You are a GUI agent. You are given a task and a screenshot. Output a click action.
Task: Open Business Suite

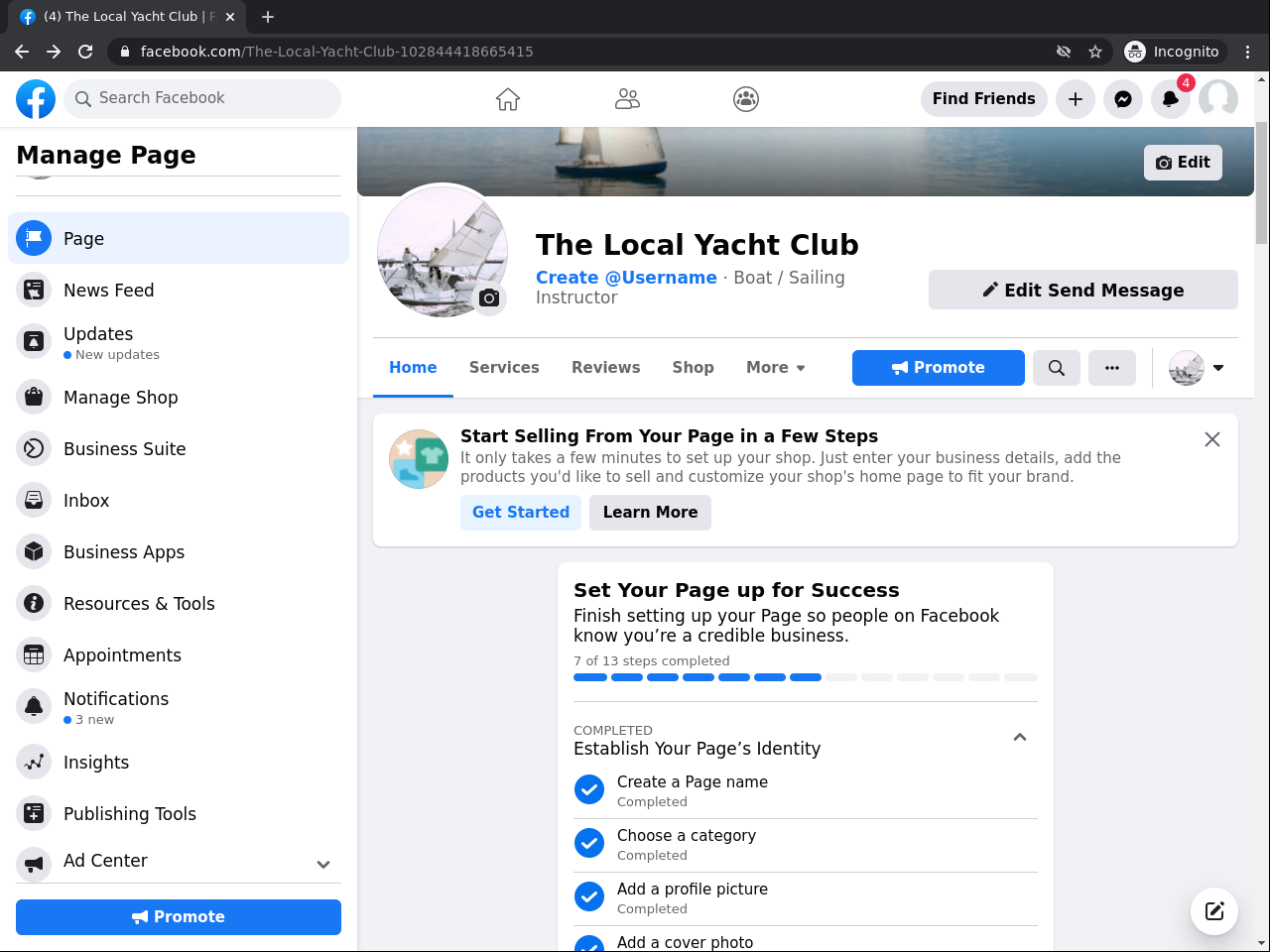[179, 449]
